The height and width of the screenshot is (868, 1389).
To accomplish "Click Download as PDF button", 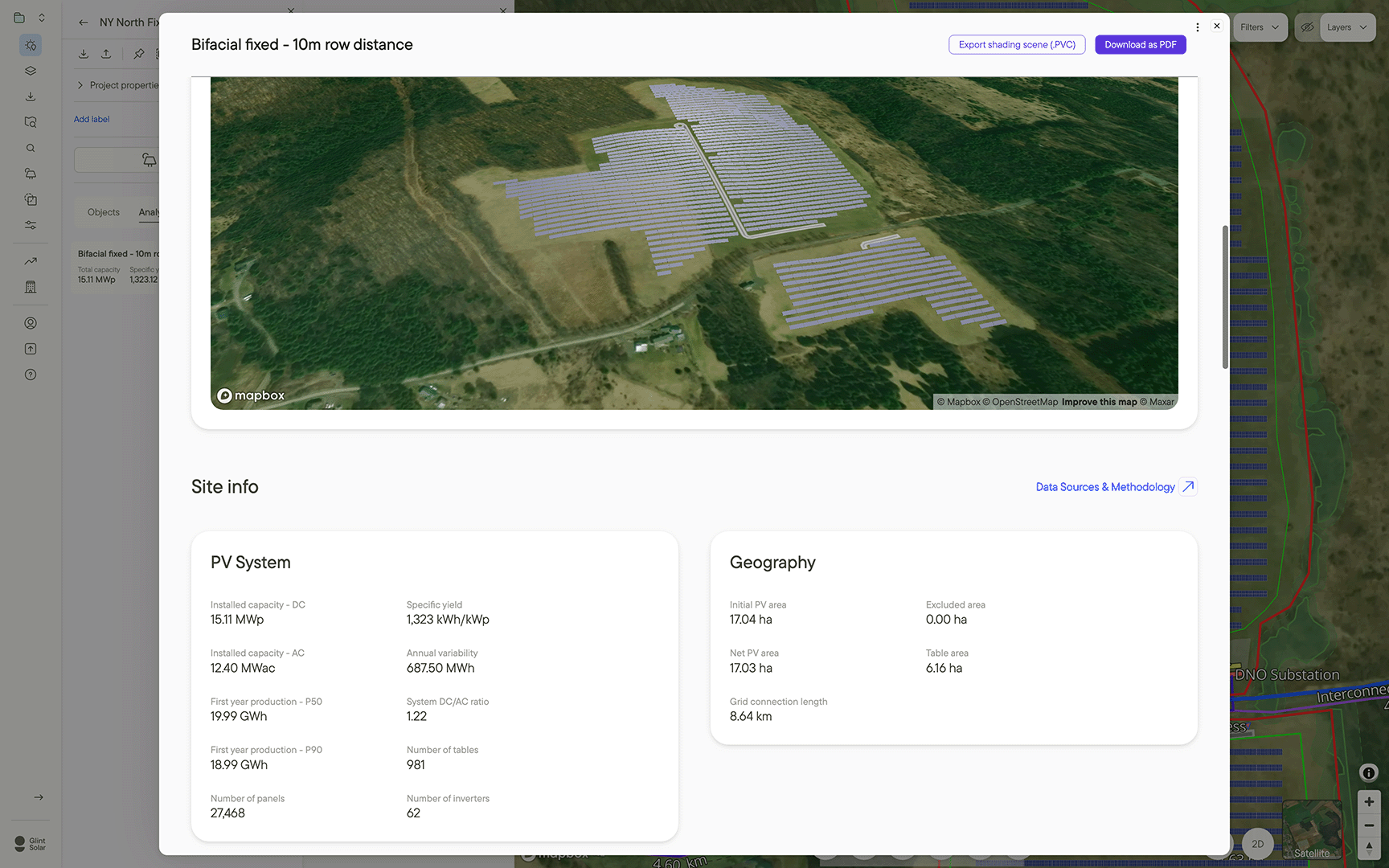I will (x=1140, y=45).
